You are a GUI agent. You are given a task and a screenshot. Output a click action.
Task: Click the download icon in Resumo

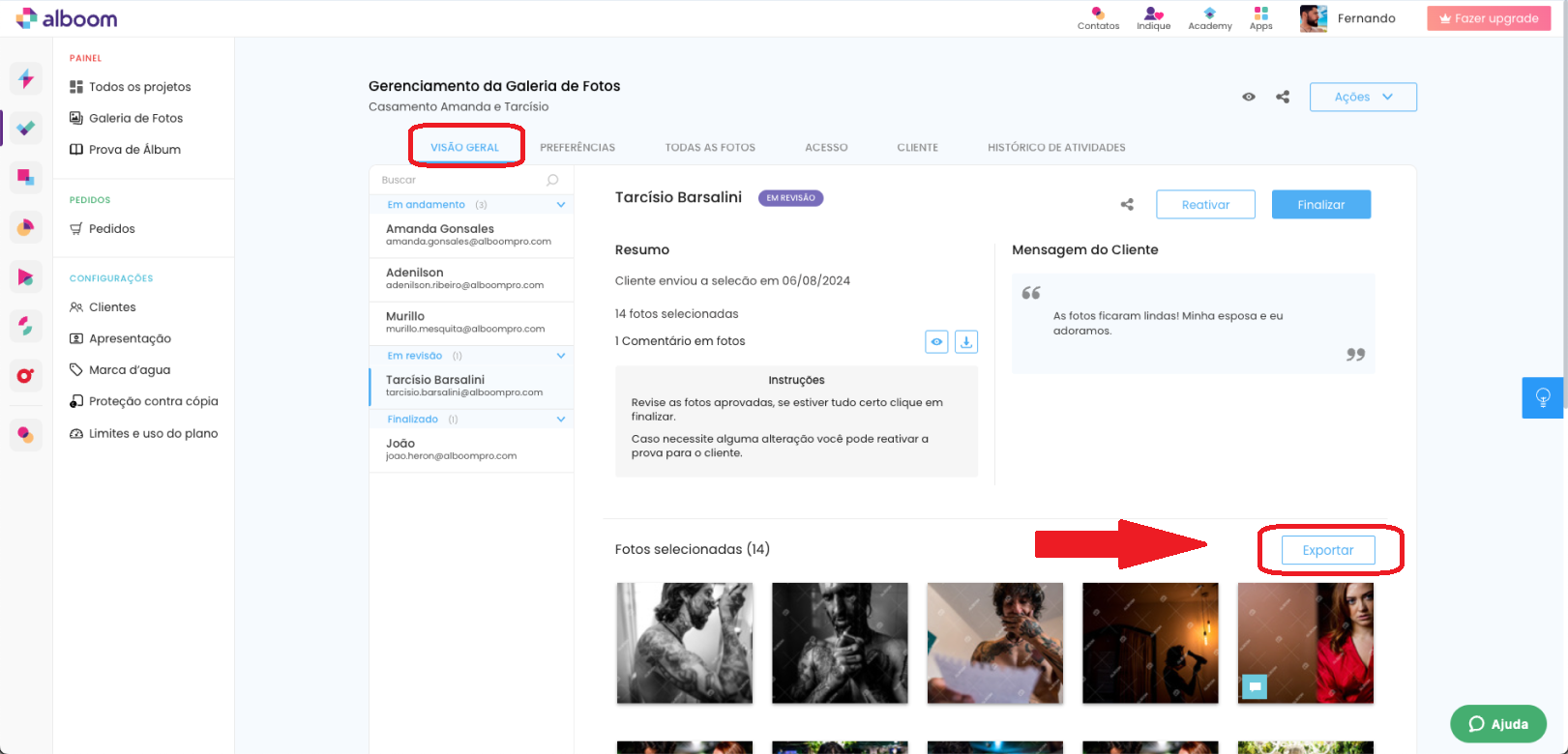click(966, 341)
